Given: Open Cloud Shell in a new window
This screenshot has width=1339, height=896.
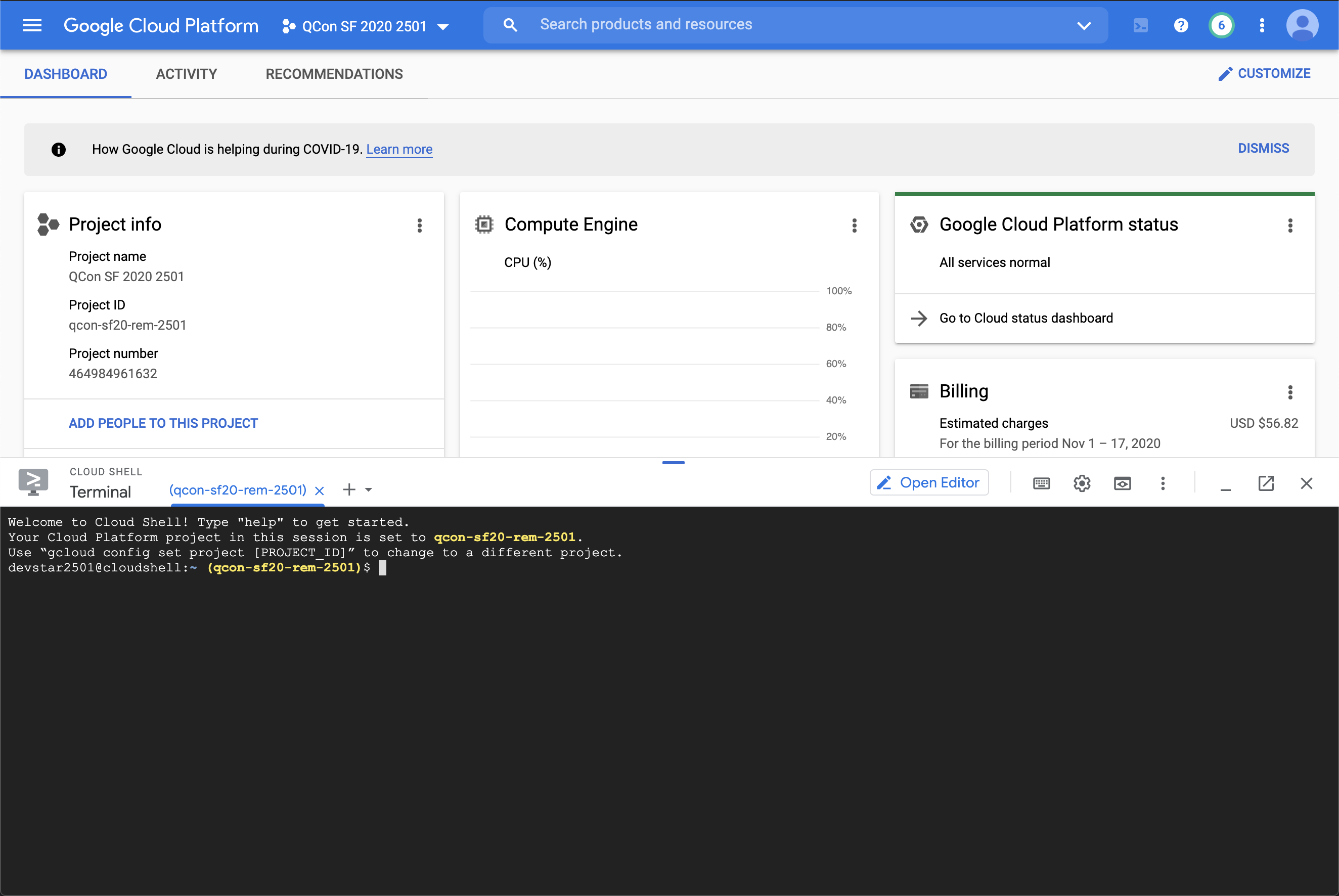Looking at the screenshot, I should tap(1266, 483).
